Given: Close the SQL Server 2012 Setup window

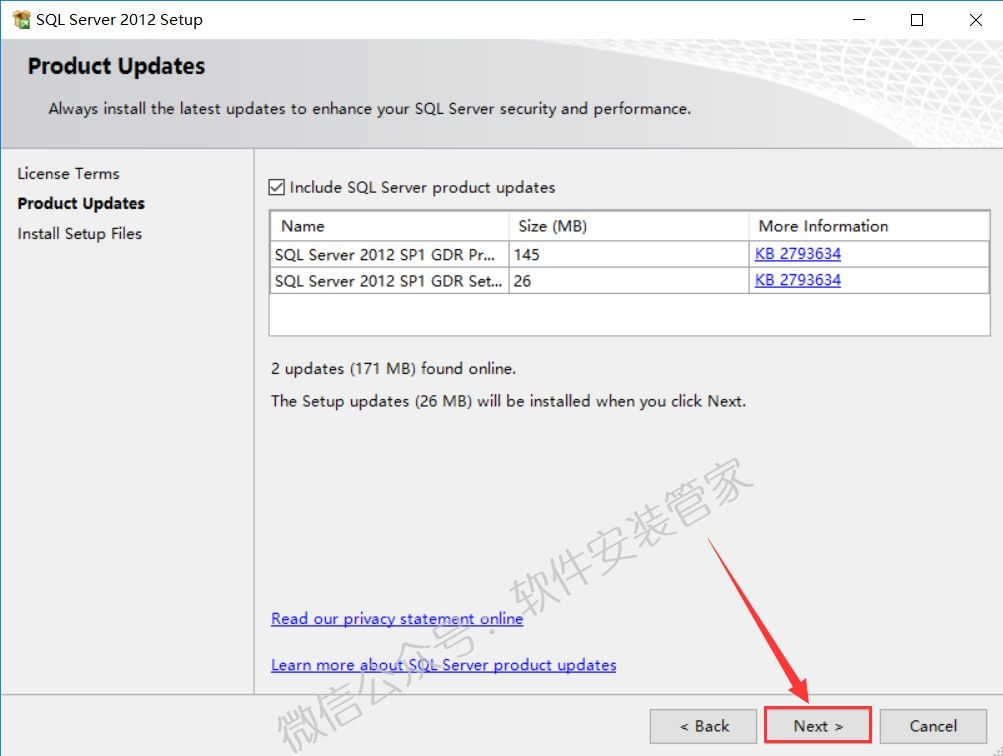Looking at the screenshot, I should [x=975, y=20].
